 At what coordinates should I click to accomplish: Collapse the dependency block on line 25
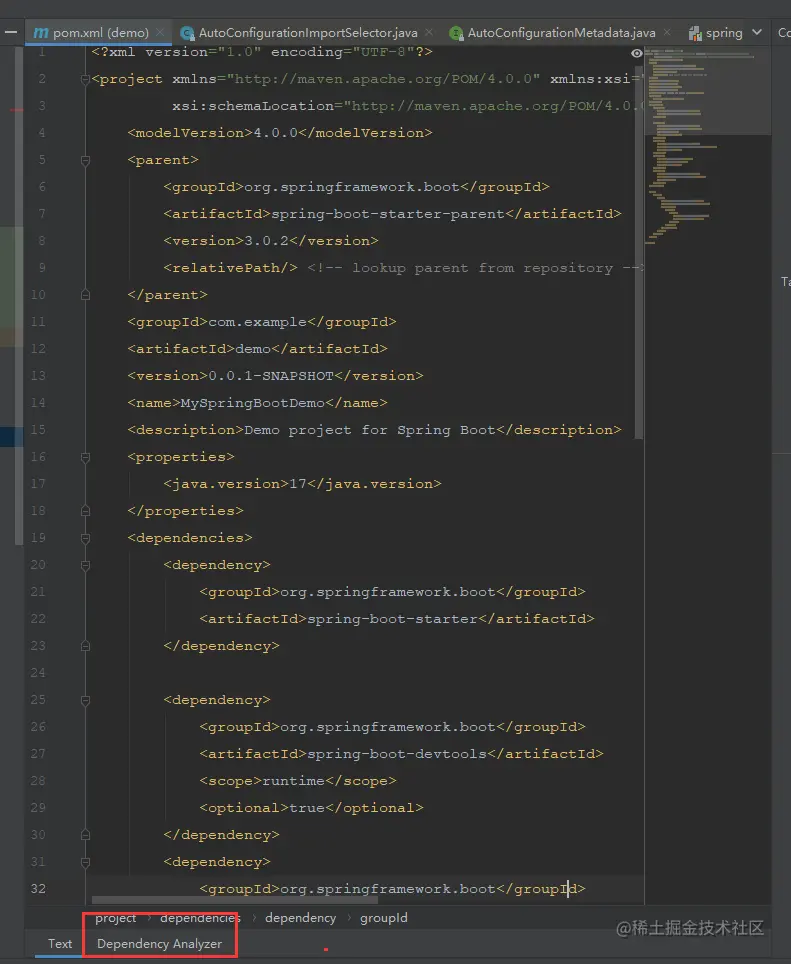pos(85,700)
